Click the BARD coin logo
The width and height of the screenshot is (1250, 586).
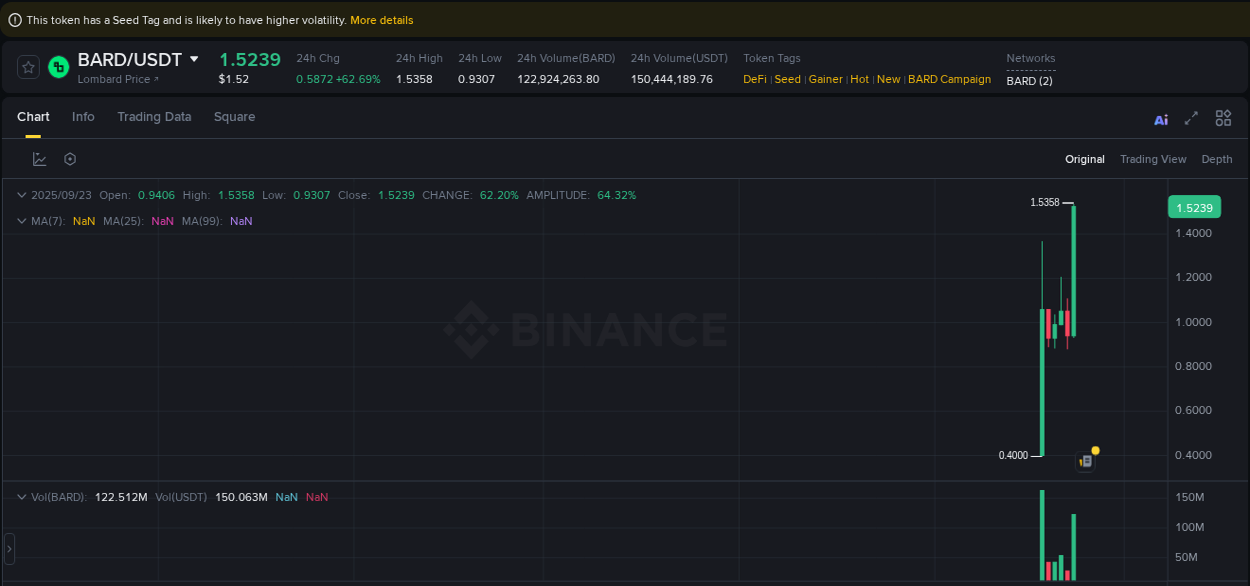pos(57,67)
